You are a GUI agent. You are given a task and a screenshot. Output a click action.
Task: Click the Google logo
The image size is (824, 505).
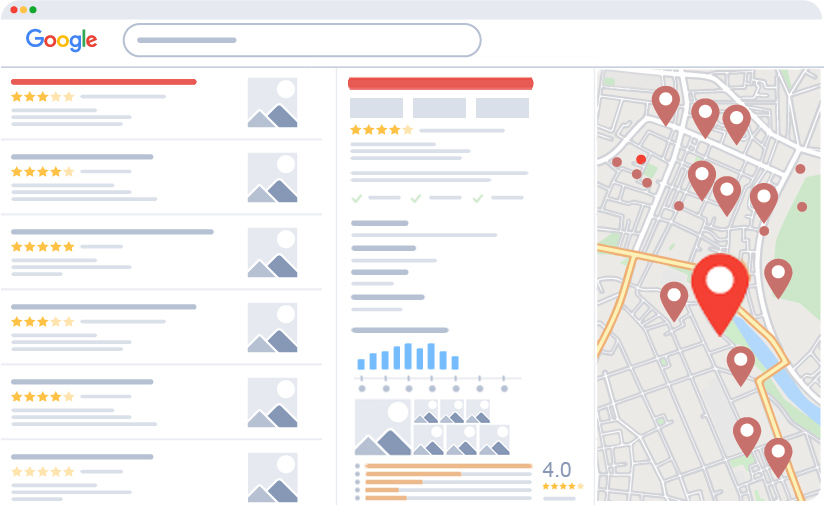61,40
